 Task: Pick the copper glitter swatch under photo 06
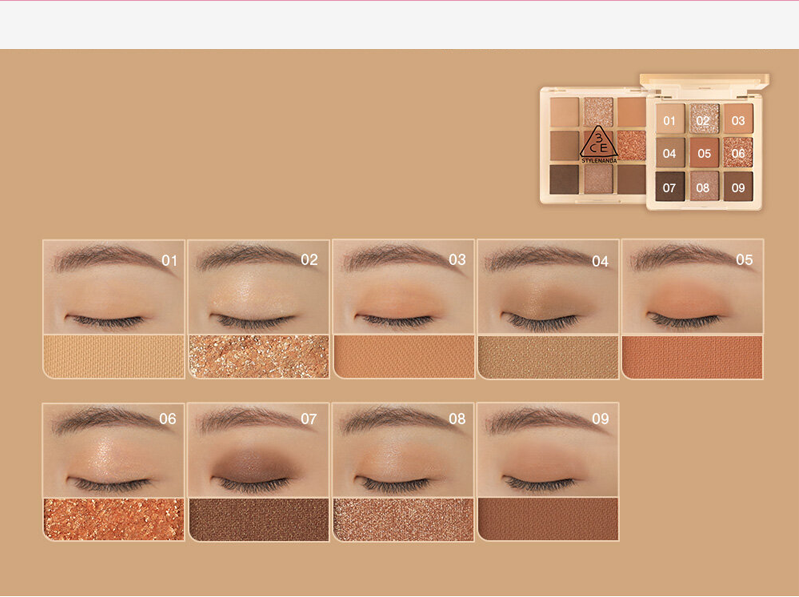(114, 519)
